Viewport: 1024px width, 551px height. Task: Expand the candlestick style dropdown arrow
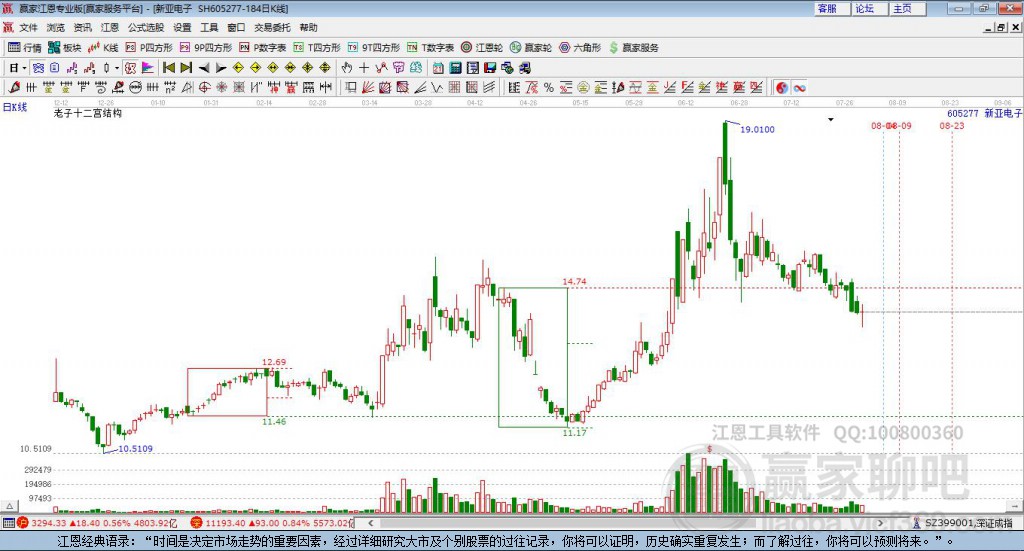click(117, 68)
